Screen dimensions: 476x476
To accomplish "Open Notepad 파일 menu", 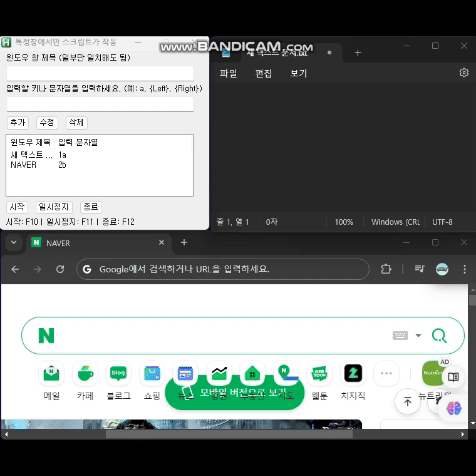I will [x=228, y=73].
